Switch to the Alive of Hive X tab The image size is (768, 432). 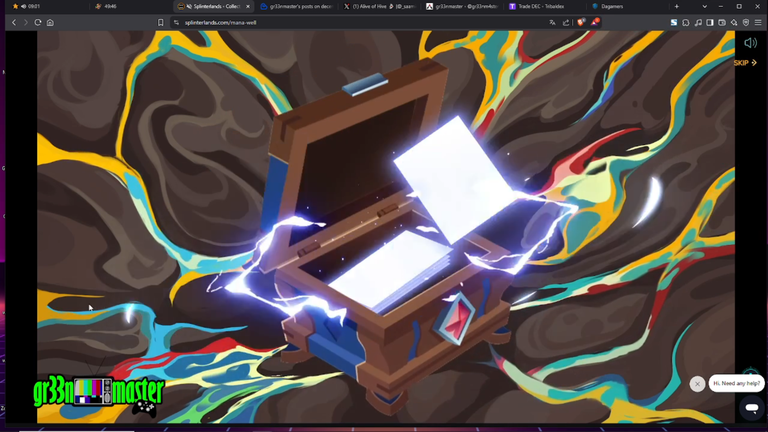click(x=380, y=6)
